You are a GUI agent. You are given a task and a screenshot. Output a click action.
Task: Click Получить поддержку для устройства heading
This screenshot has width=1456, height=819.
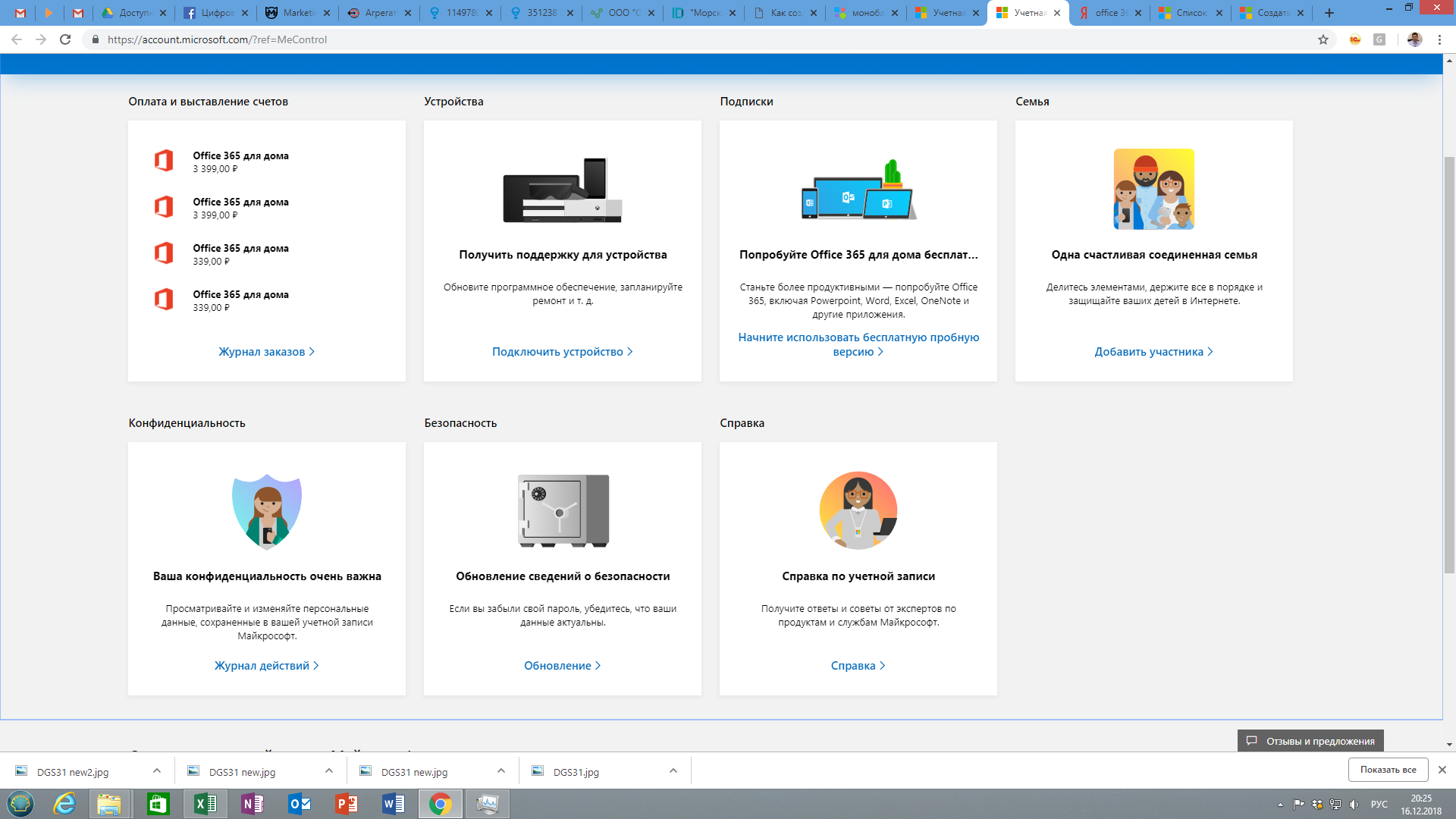coord(563,255)
